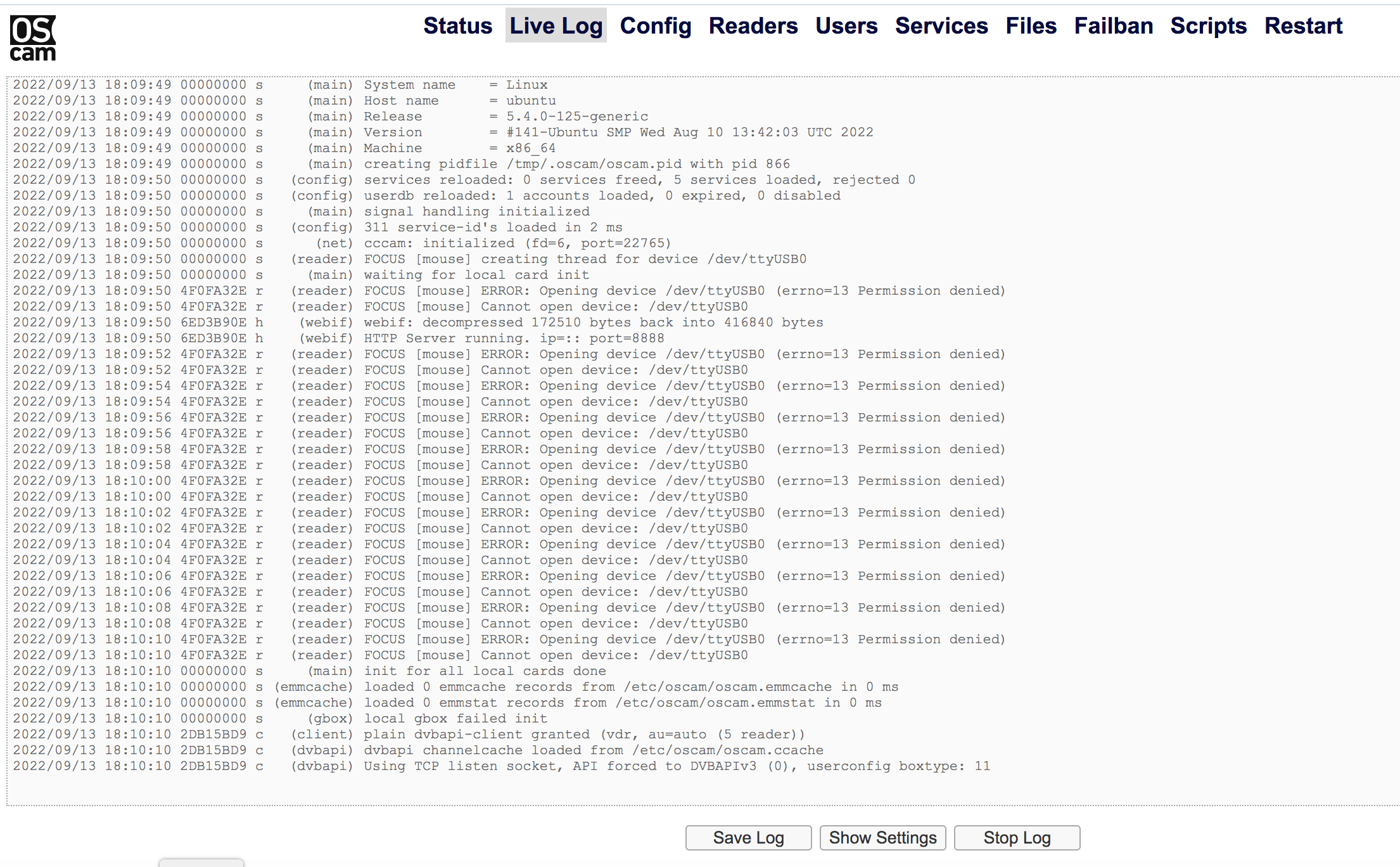The width and height of the screenshot is (1400, 867).
Task: Go to the Config menu
Action: coord(655,26)
